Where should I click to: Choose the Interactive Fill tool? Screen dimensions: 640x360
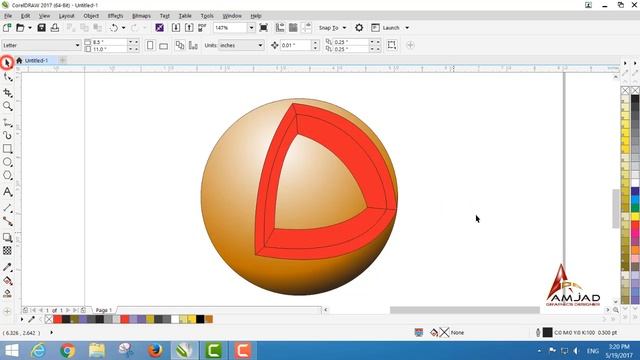(x=7, y=280)
